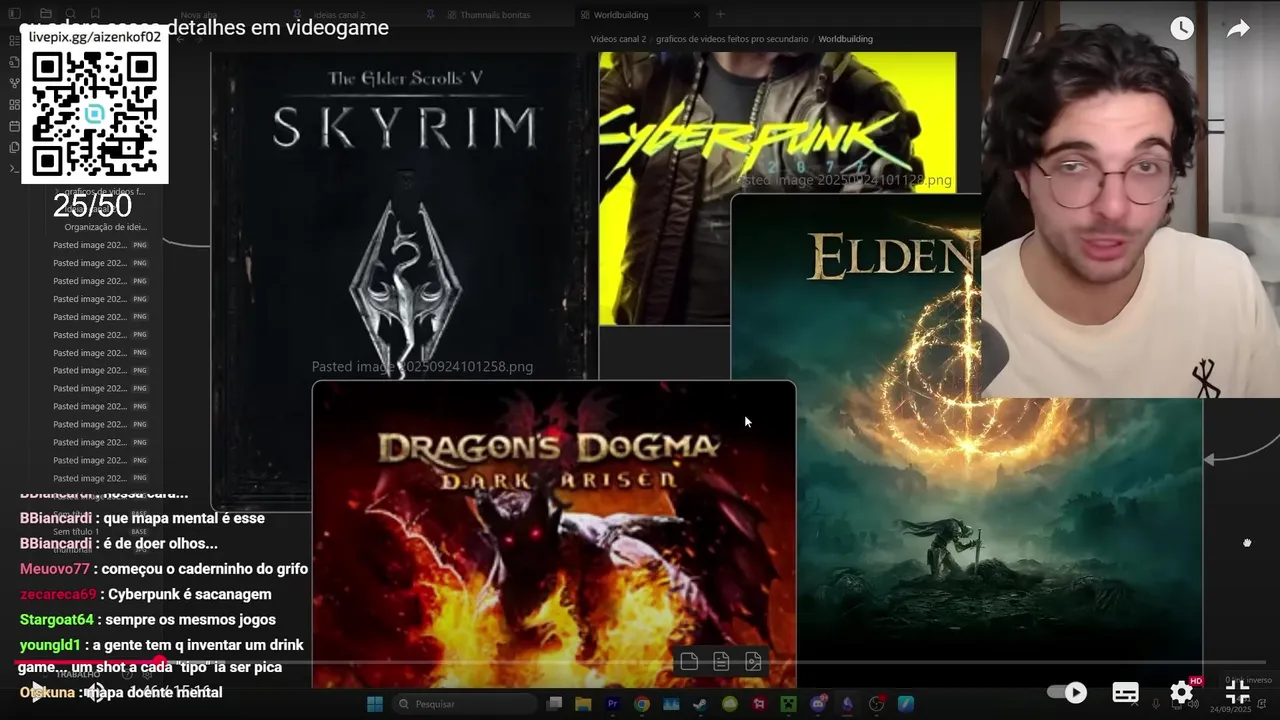The image size is (1280, 720).
Task: Select the Dragon's Dogma Dark Arisen card
Action: tap(554, 535)
